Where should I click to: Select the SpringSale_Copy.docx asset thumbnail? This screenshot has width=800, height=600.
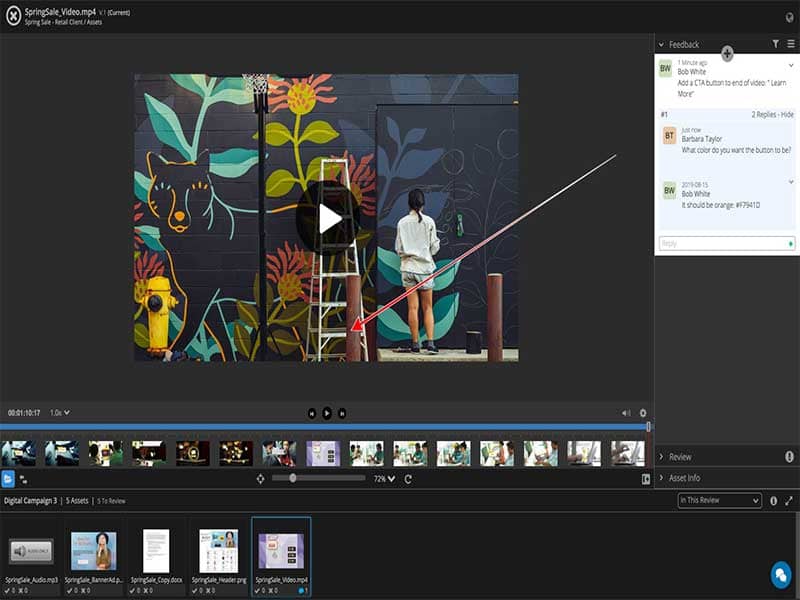(x=156, y=551)
